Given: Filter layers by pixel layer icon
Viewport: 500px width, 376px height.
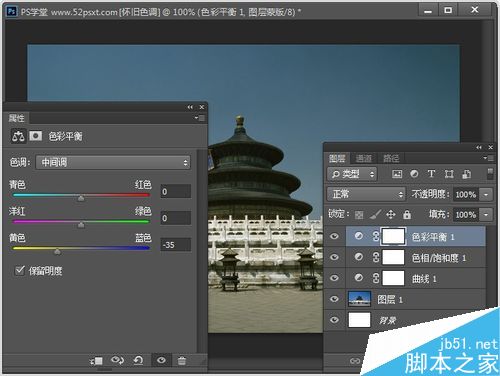Looking at the screenshot, I should (x=397, y=174).
